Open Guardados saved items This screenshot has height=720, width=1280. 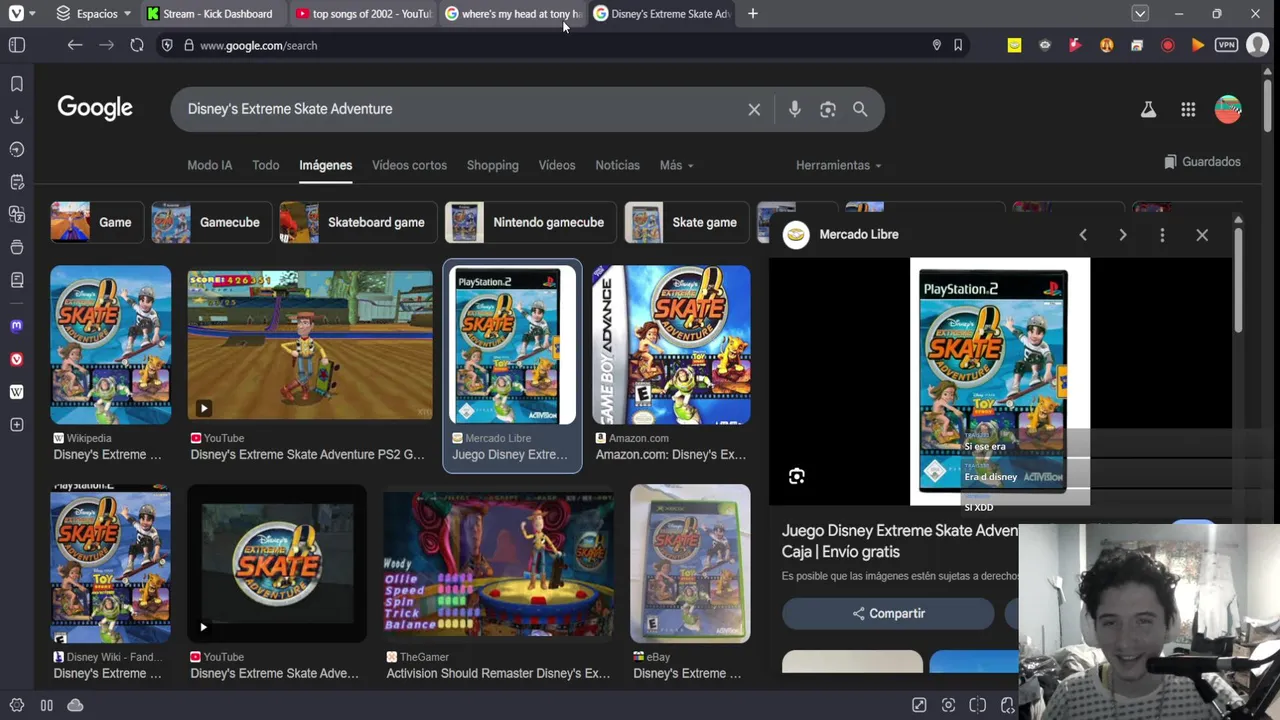coord(1202,162)
